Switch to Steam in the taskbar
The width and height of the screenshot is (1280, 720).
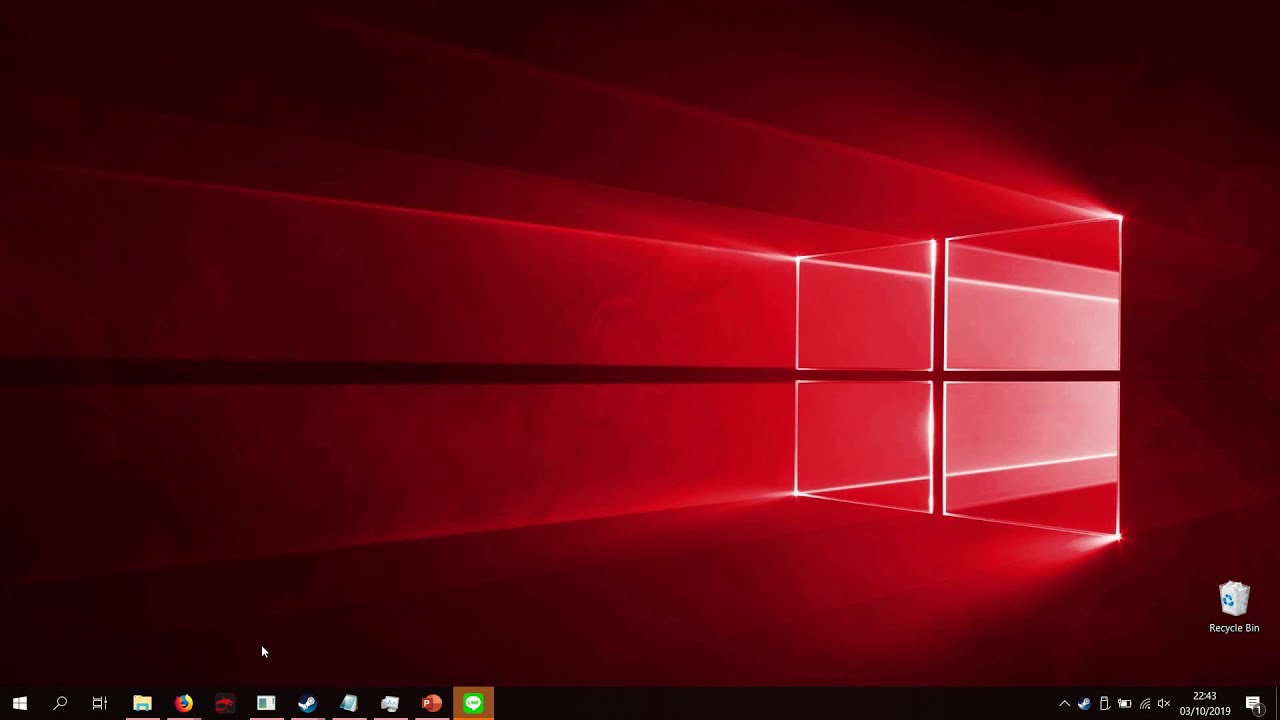(x=307, y=704)
